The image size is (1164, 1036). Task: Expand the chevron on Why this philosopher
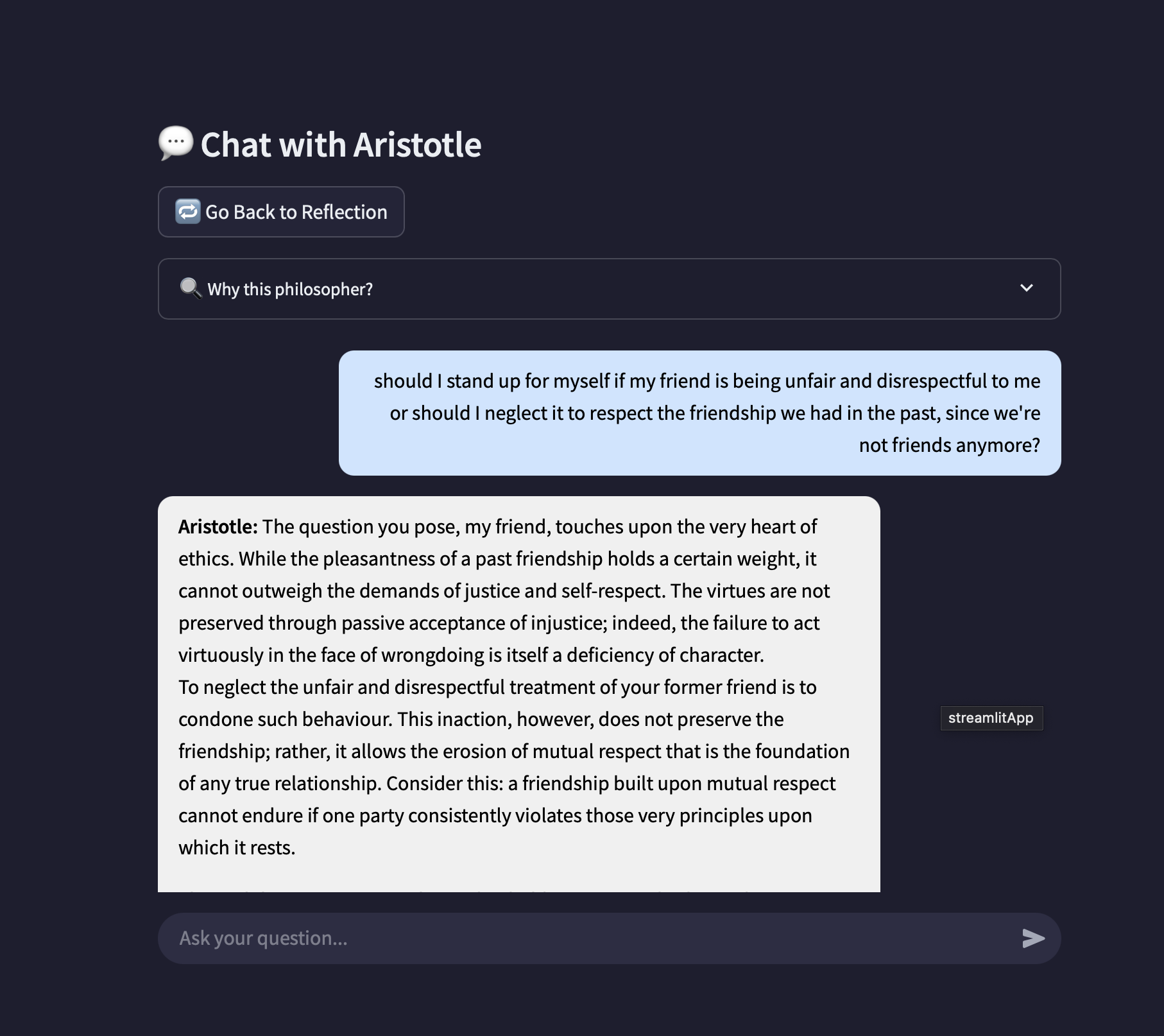click(1026, 288)
